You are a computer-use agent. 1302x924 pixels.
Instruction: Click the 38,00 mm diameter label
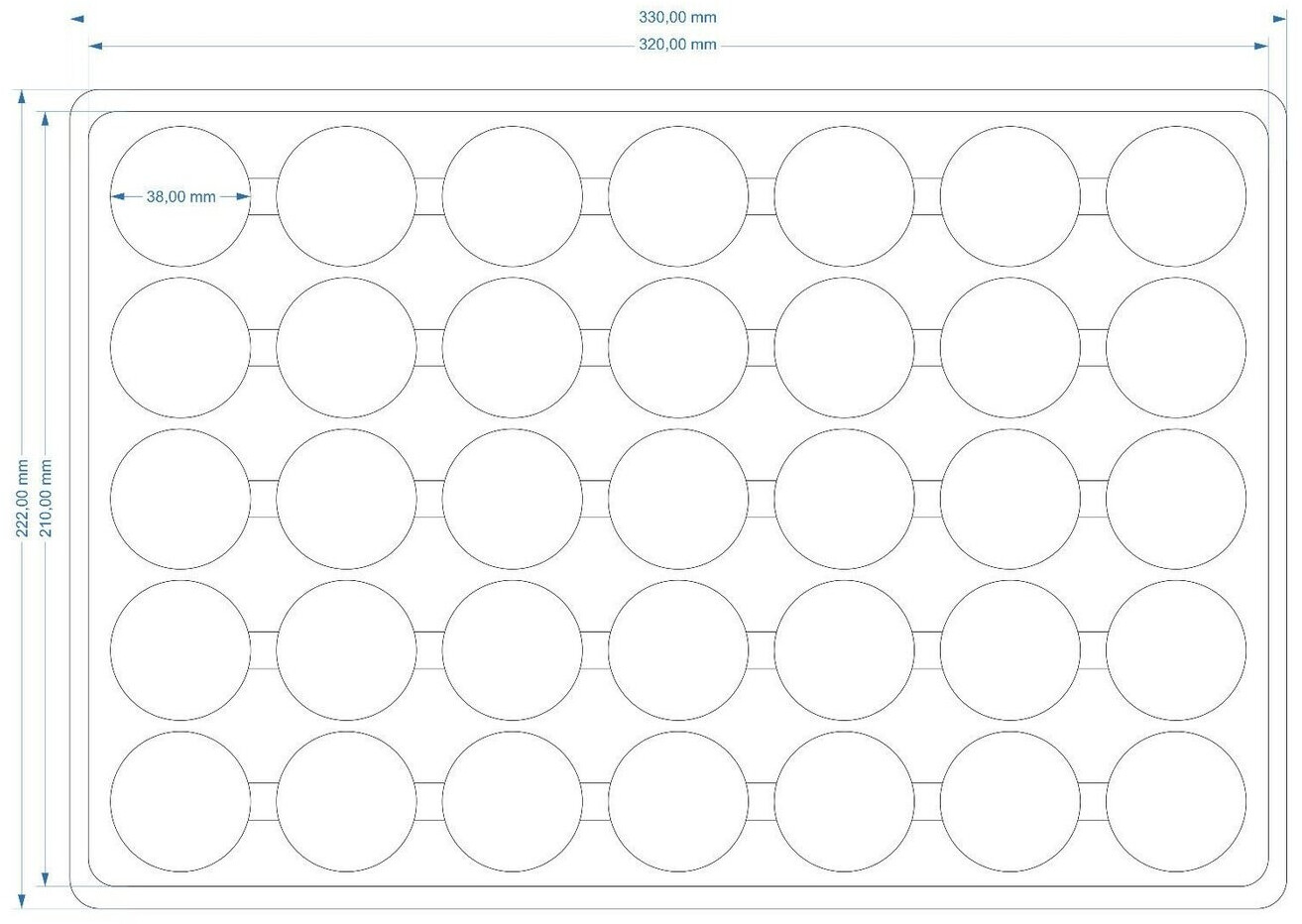[x=180, y=196]
